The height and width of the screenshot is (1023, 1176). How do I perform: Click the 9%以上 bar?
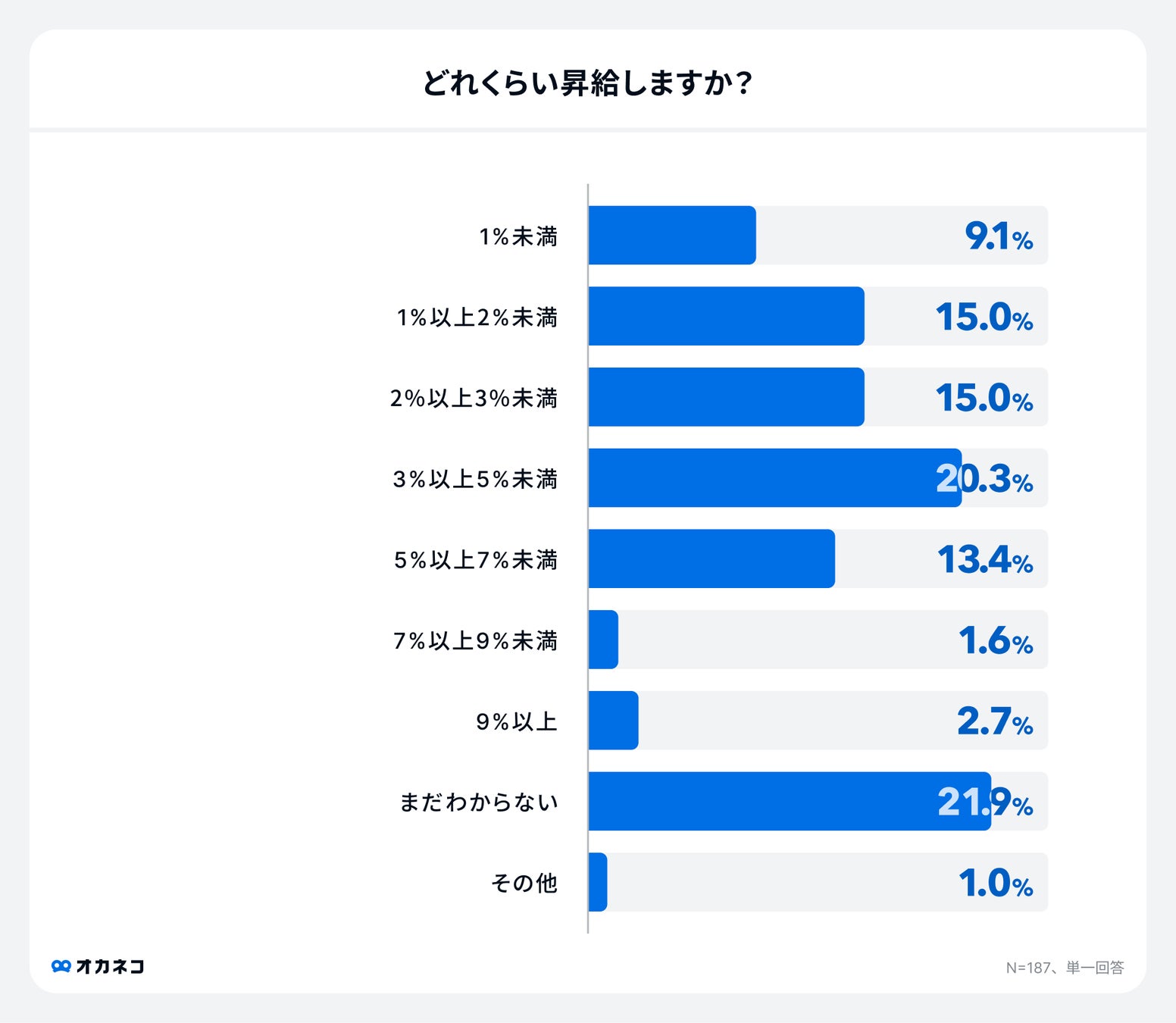(614, 721)
